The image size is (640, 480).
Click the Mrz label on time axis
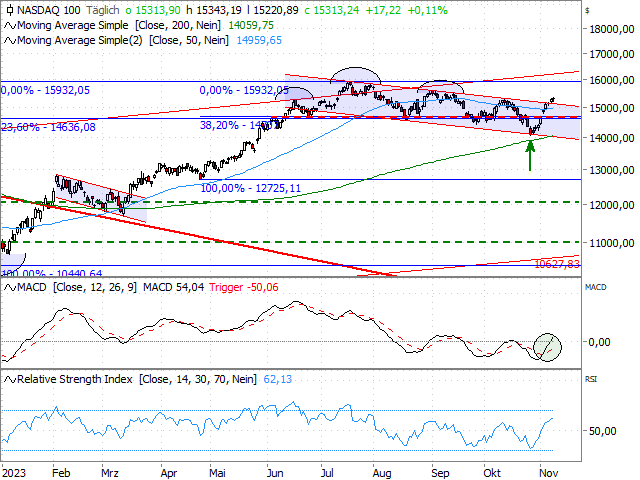click(x=110, y=473)
